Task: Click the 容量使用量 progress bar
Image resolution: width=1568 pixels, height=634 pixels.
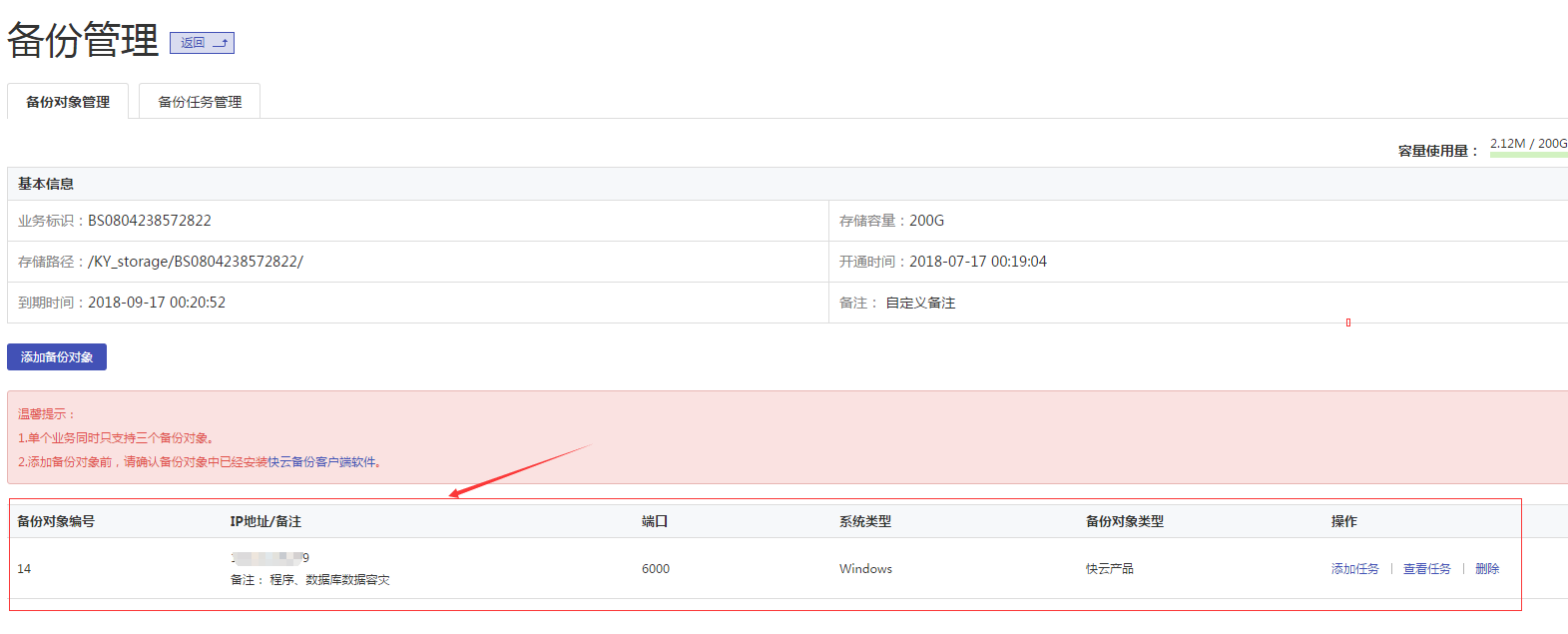Action: tap(1528, 154)
